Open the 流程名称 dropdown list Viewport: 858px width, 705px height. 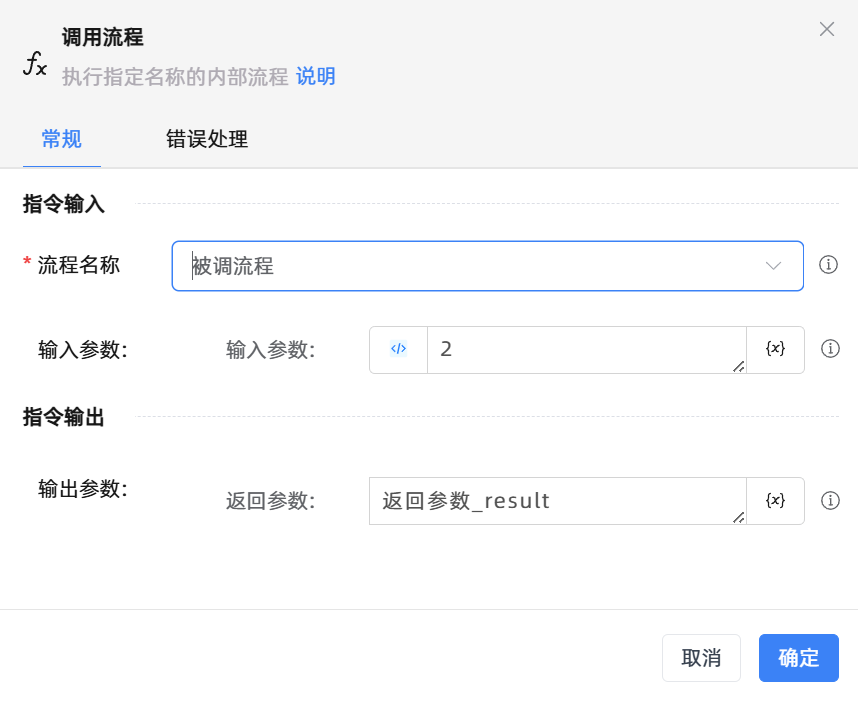772,266
